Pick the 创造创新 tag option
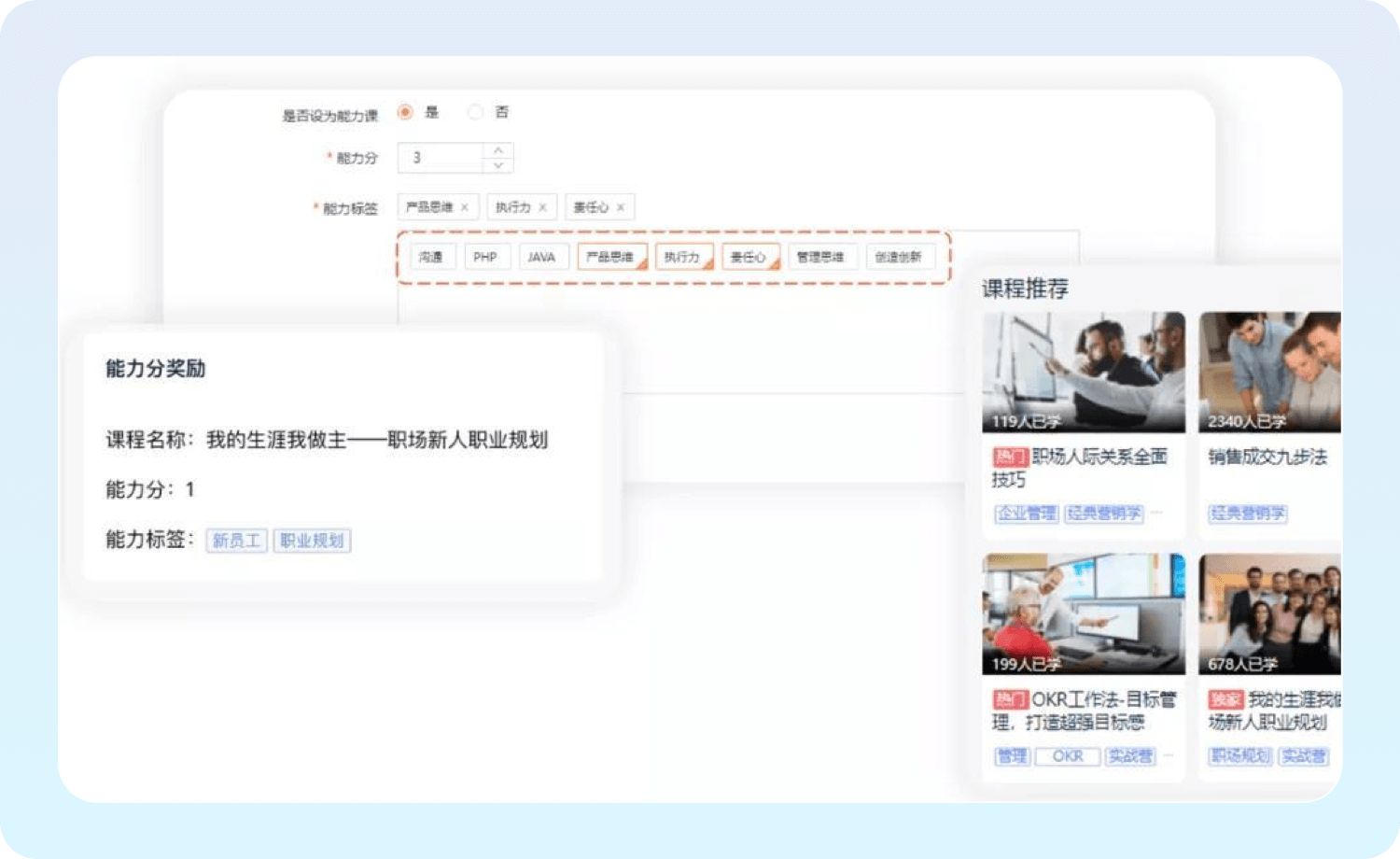1400x859 pixels. [x=899, y=257]
